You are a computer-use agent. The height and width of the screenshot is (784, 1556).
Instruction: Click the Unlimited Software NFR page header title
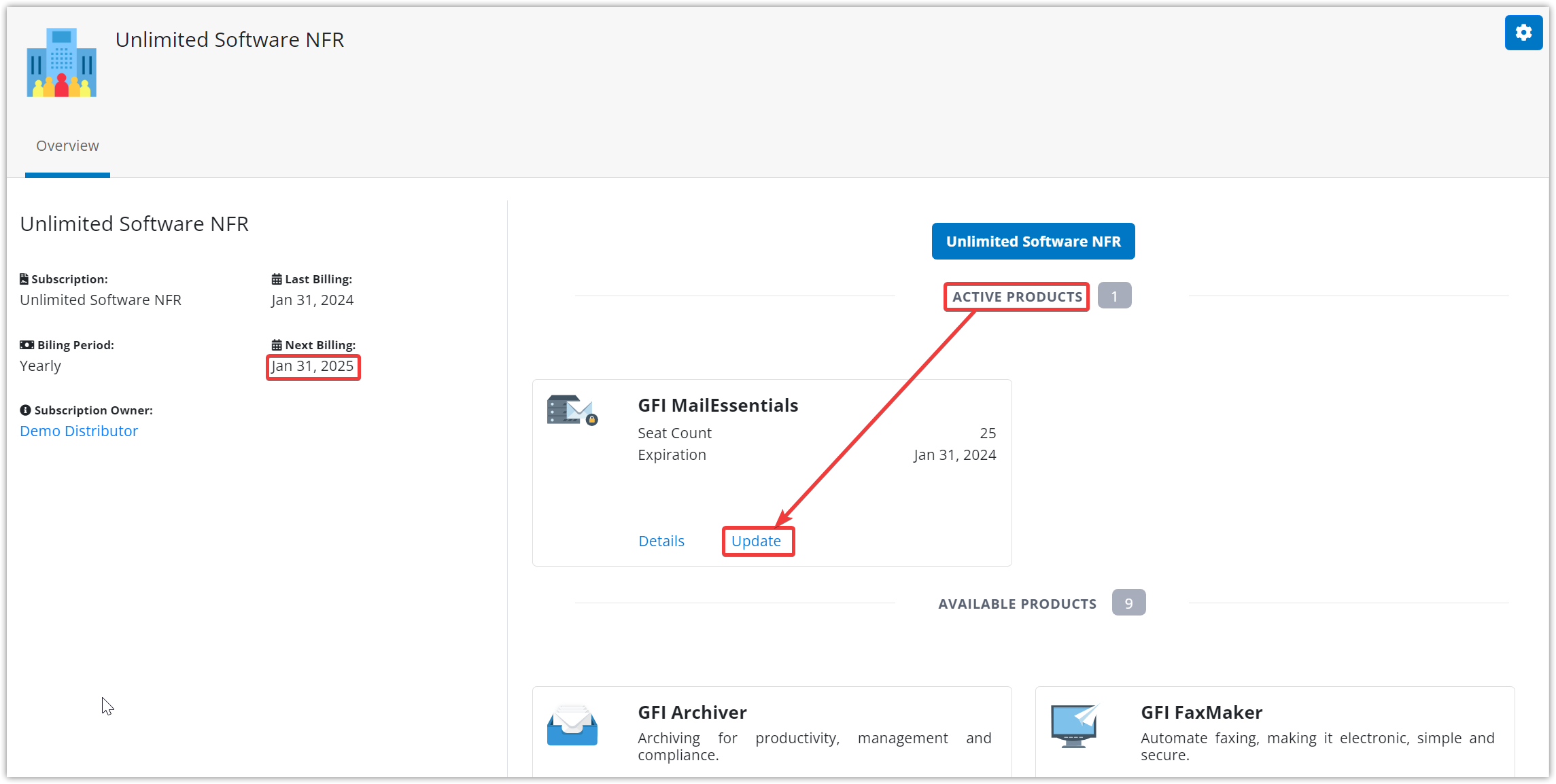pyautogui.click(x=230, y=39)
